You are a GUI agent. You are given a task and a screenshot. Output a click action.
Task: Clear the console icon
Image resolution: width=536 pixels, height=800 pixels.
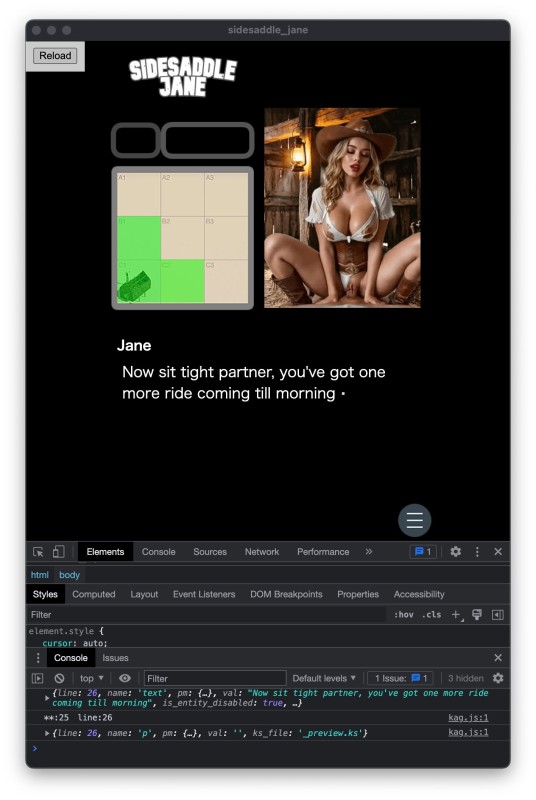pyautogui.click(x=60, y=678)
